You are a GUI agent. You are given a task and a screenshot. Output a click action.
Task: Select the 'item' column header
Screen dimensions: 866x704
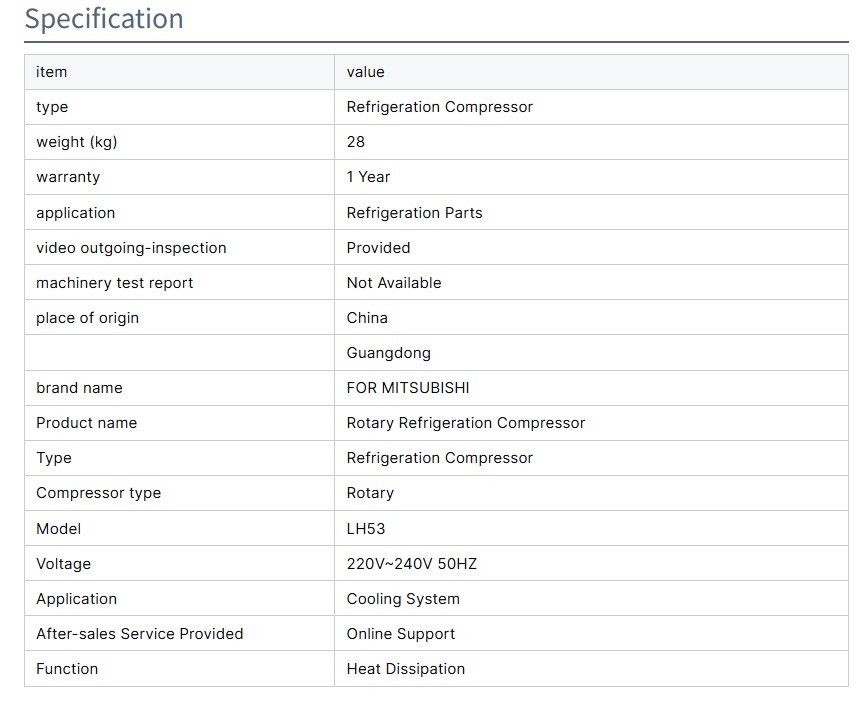coord(52,72)
